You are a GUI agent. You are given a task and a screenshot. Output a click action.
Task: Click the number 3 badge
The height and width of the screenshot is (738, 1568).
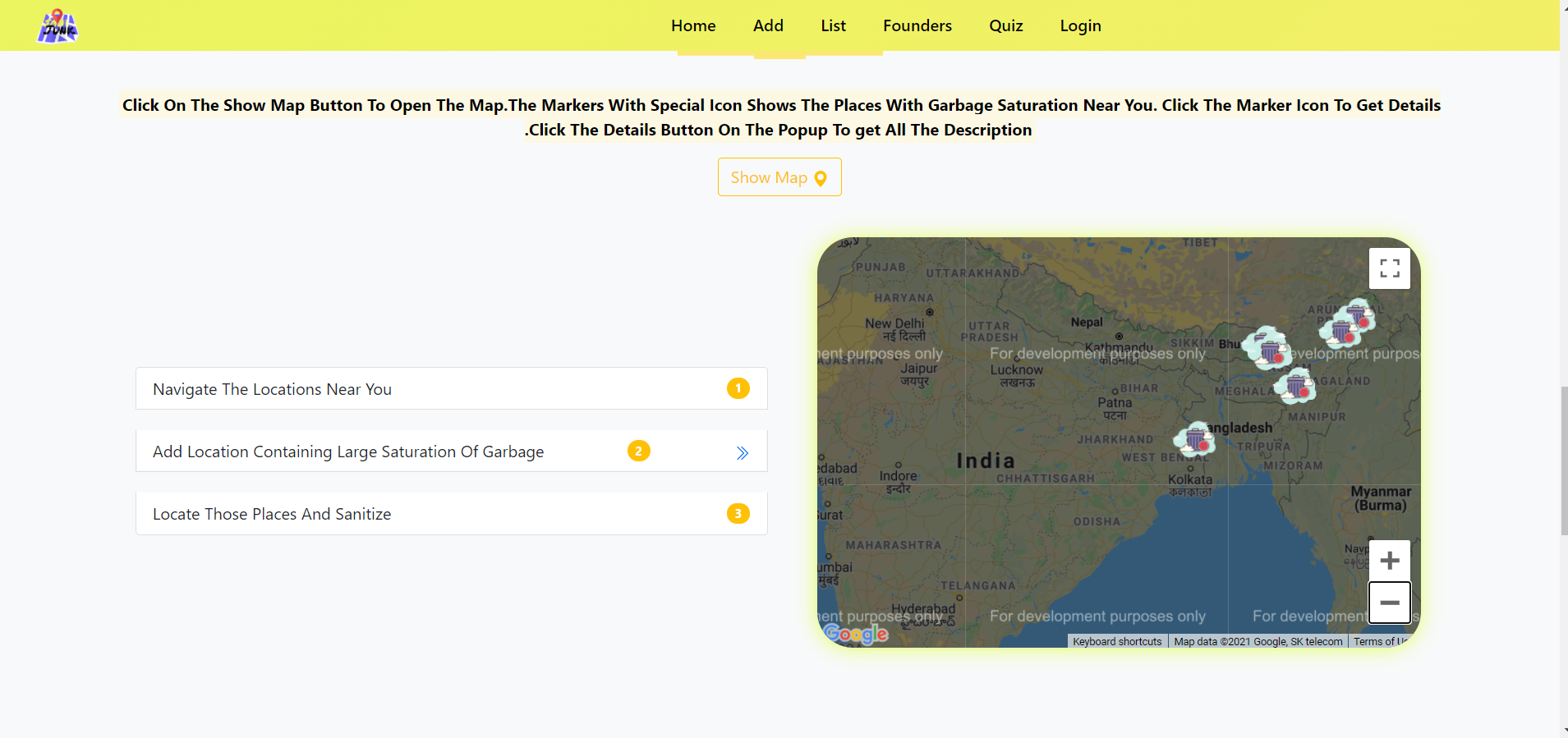pyautogui.click(x=738, y=514)
